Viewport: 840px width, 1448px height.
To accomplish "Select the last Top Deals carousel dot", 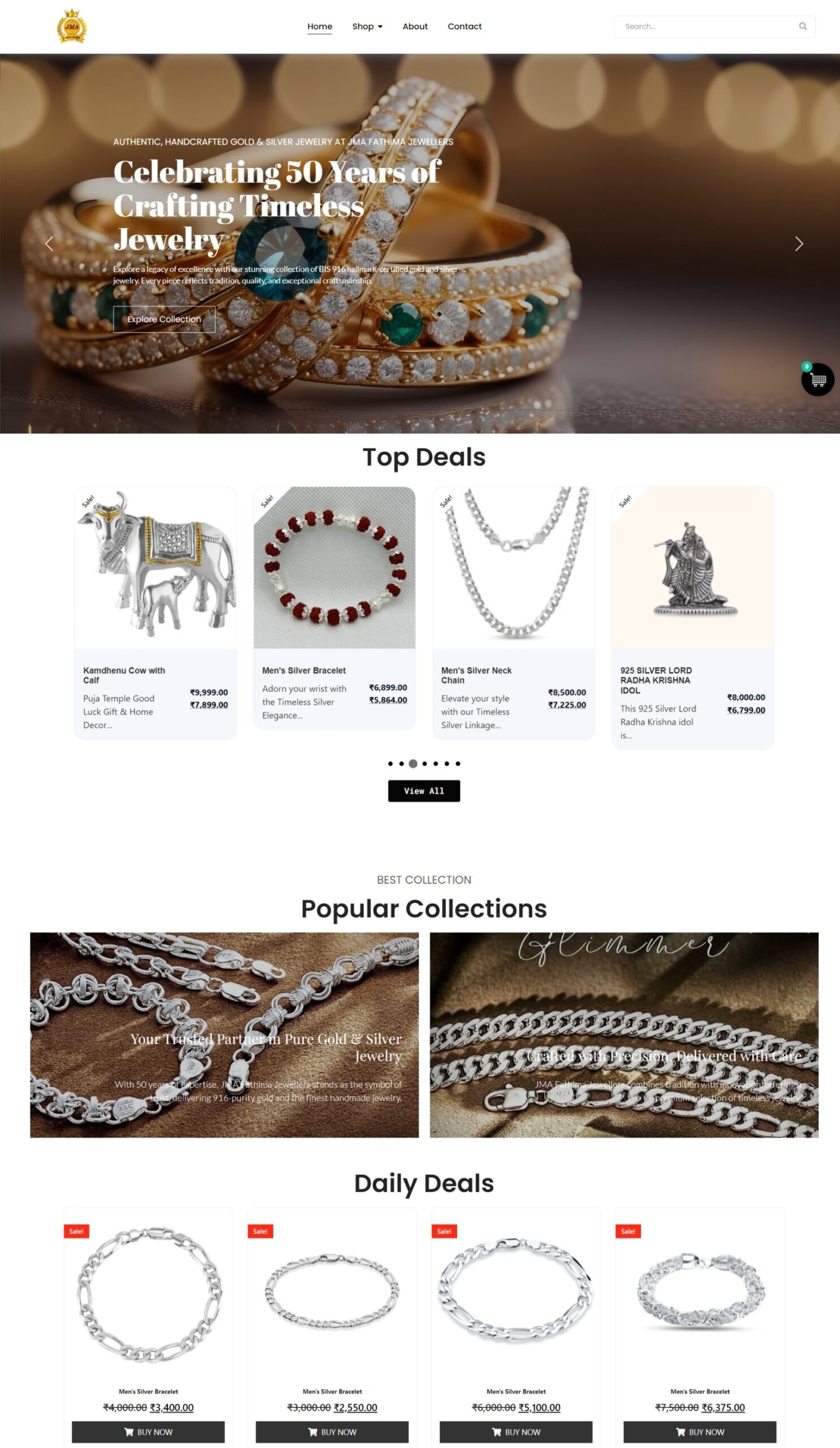I will pos(458,764).
